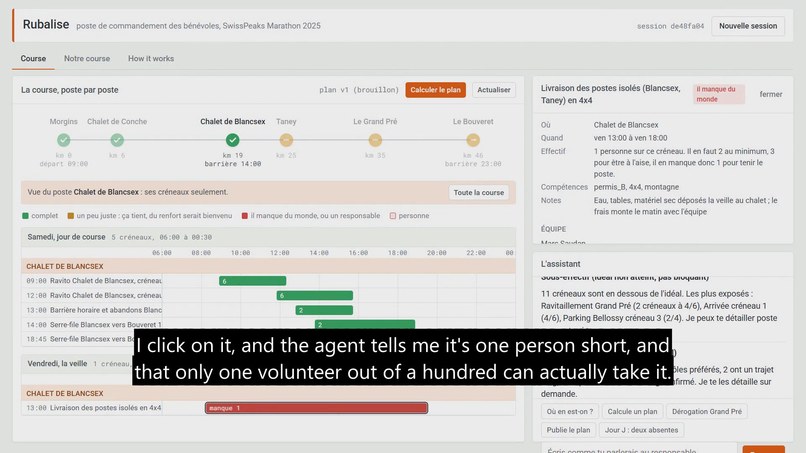Click the ÉQUIPE section label
Screen dimensions: 806x453
click(x=553, y=229)
